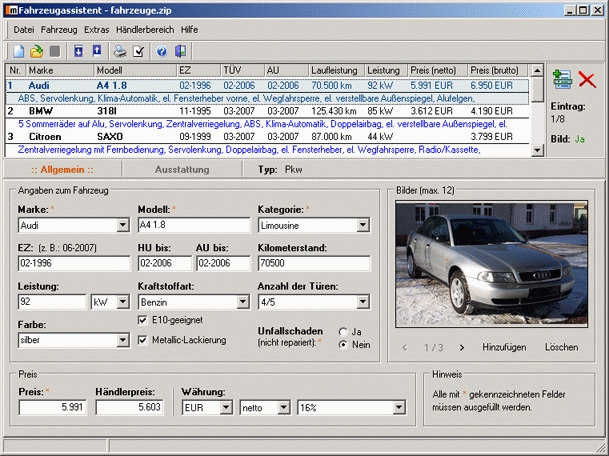Open the Händlerbereich menu
Image resolution: width=609 pixels, height=456 pixels.
click(x=144, y=30)
